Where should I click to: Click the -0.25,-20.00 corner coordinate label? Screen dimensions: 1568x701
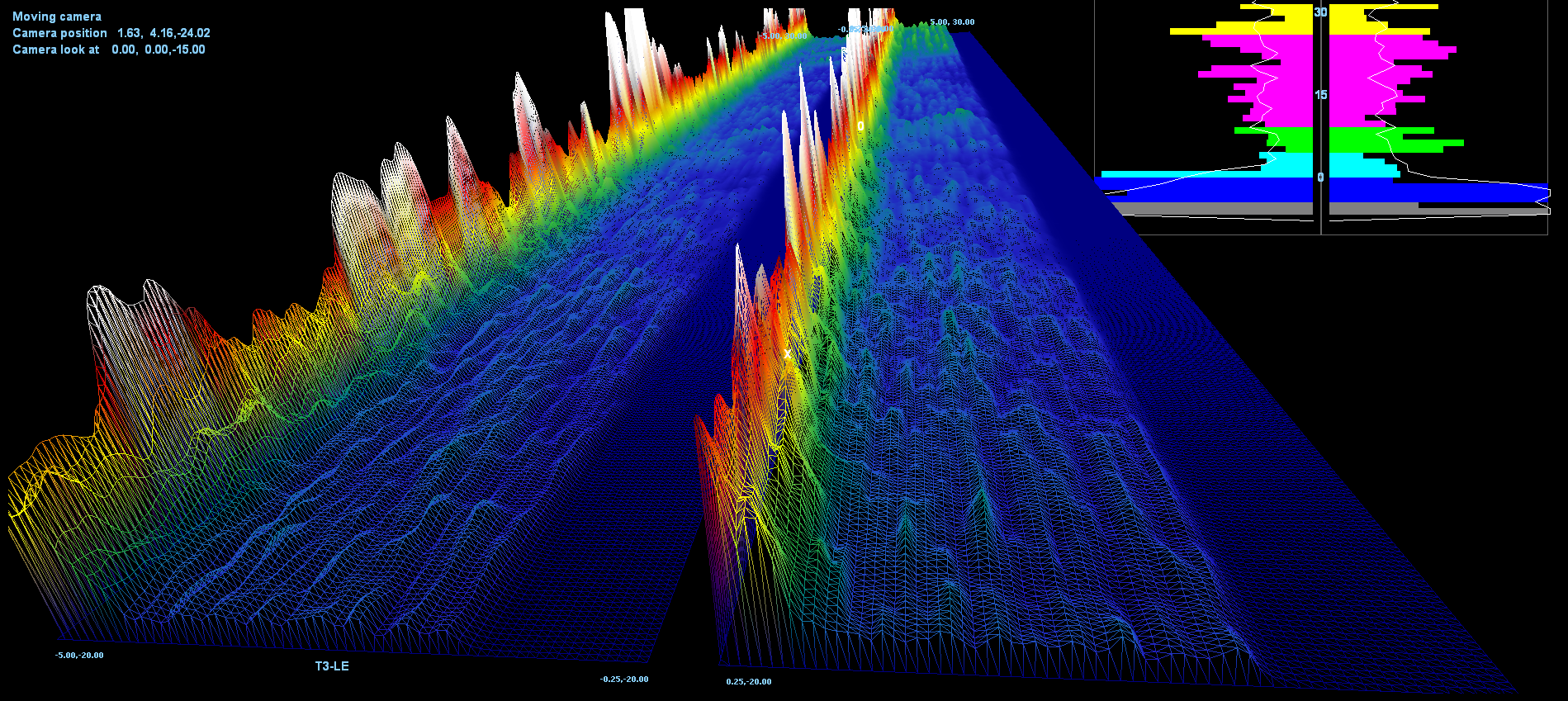click(624, 680)
